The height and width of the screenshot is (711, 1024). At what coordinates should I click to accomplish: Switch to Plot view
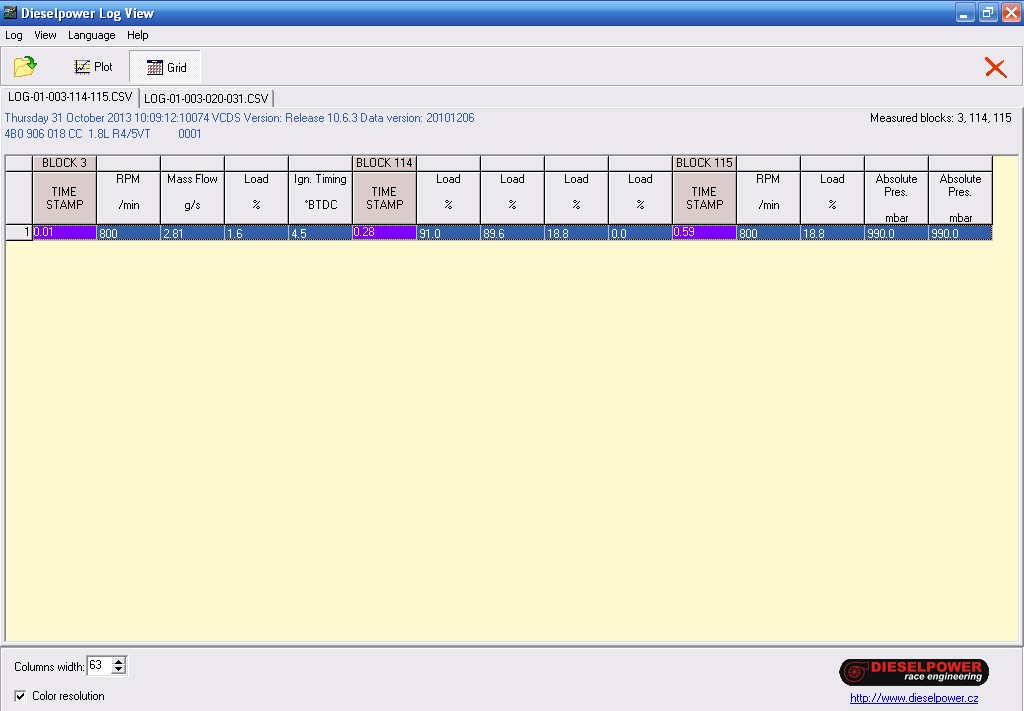(x=93, y=67)
